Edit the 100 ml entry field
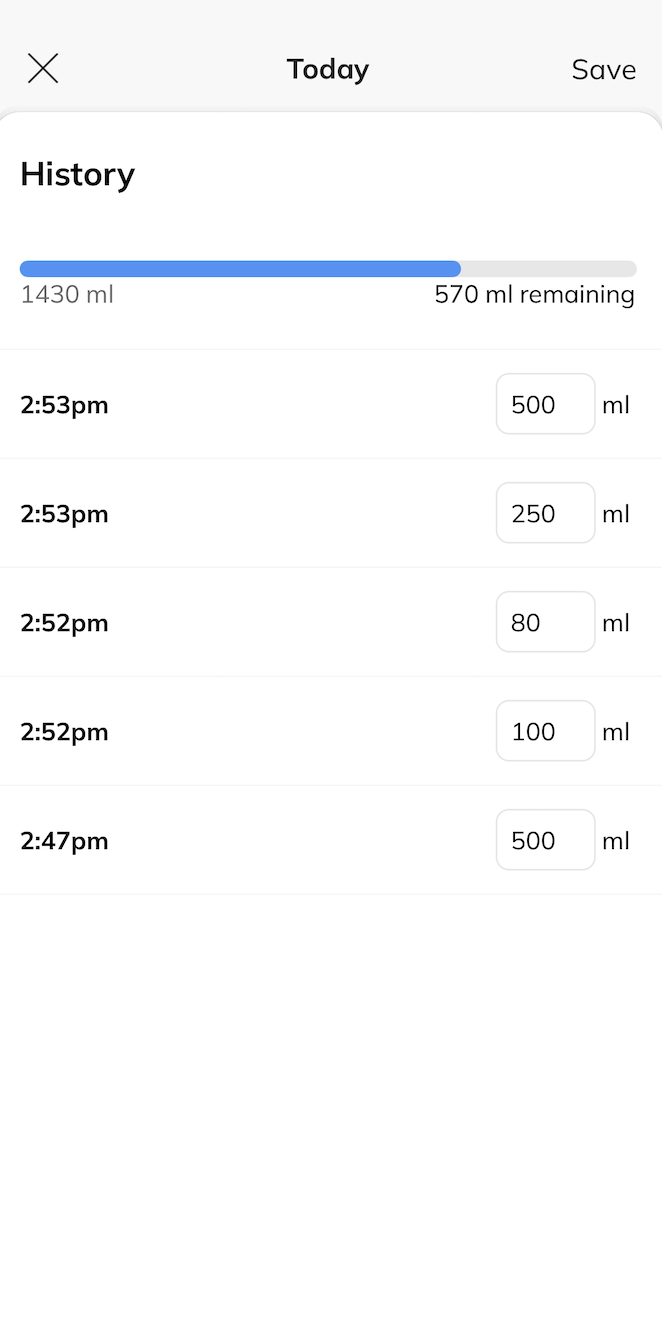The image size is (662, 1324). click(x=545, y=731)
